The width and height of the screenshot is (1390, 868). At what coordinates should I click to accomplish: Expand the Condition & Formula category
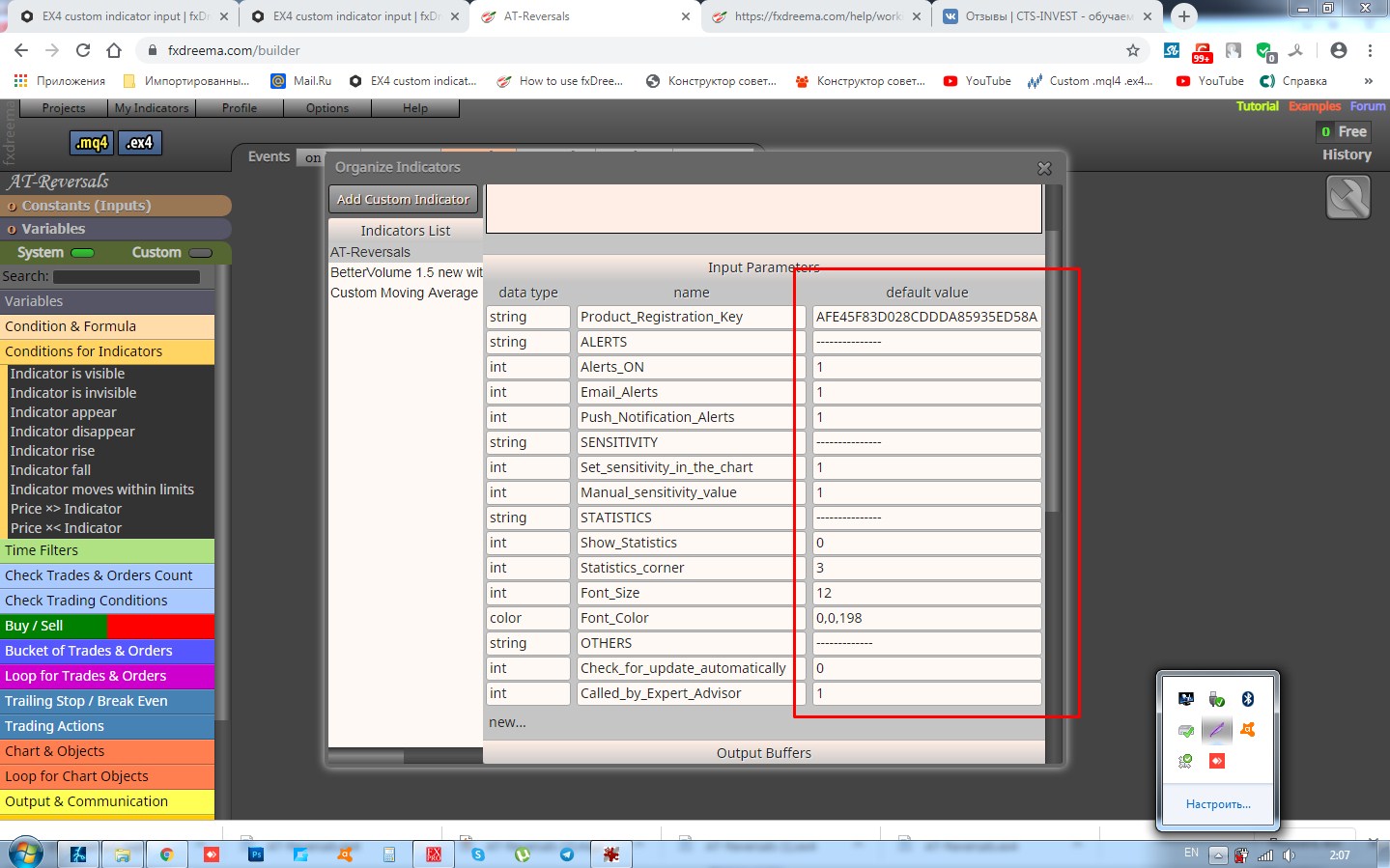pyautogui.click(x=107, y=326)
